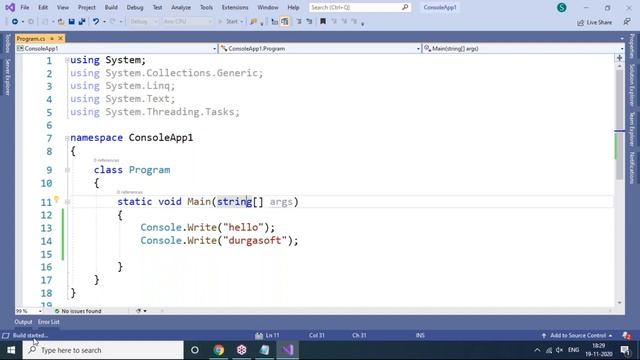Viewport: 640px width, 360px height.
Task: Undo the last edit
Action: coord(96,22)
